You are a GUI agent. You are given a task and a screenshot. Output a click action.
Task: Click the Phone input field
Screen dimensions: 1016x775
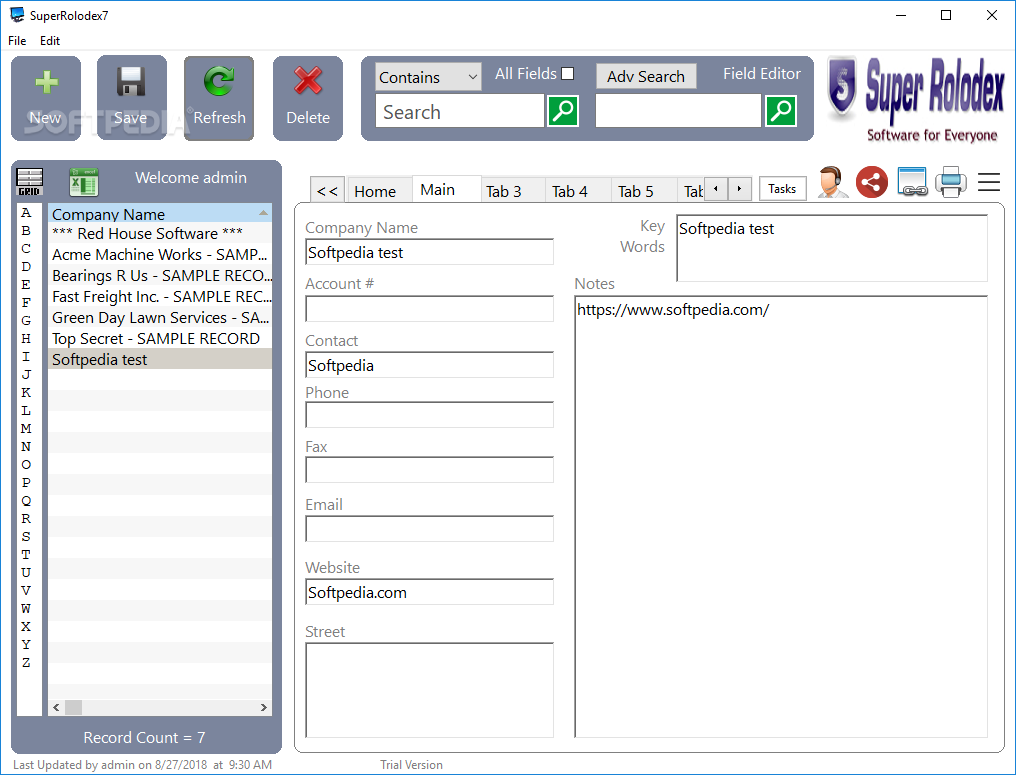click(430, 415)
